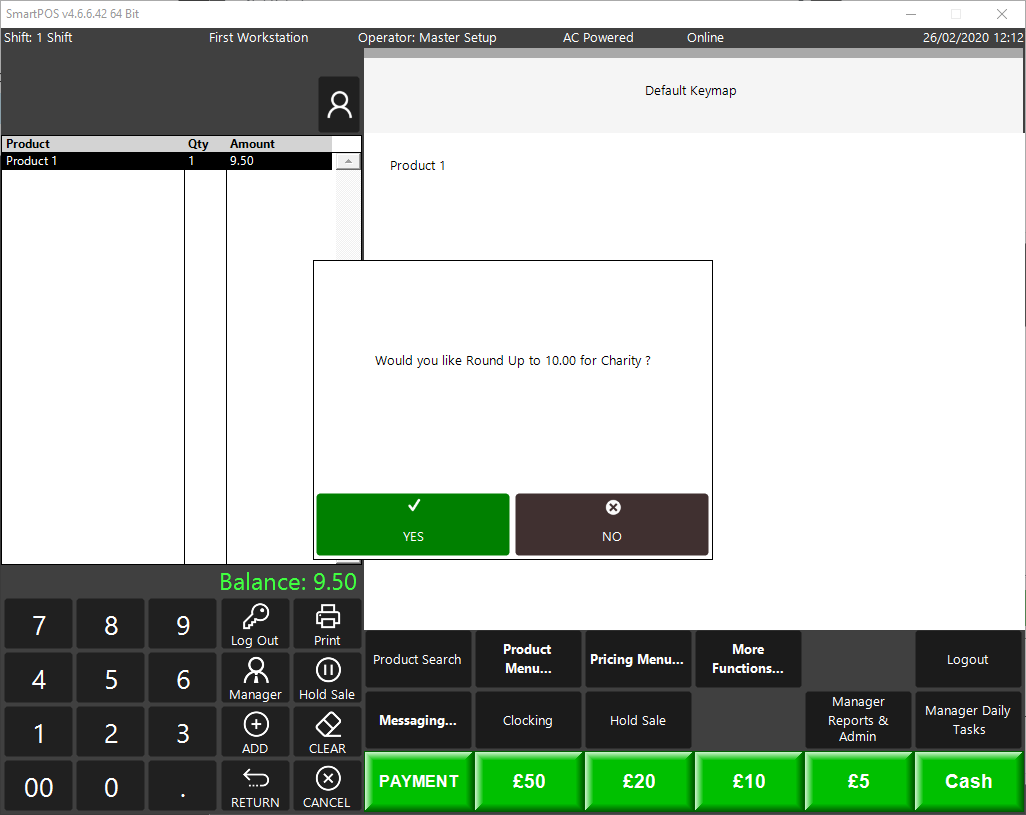Confirm charity round up with YES
The image size is (1026, 815).
pyautogui.click(x=413, y=524)
